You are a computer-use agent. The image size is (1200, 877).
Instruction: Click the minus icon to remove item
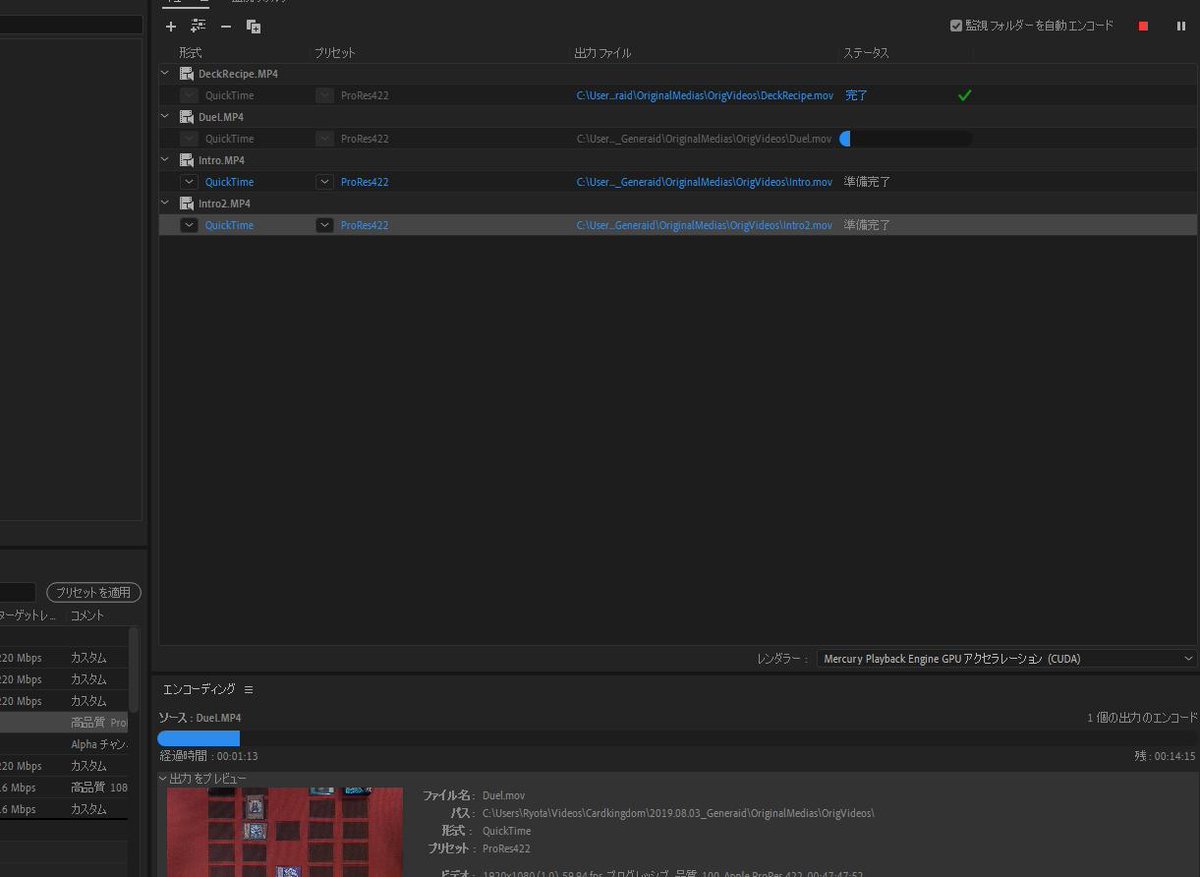tap(226, 26)
